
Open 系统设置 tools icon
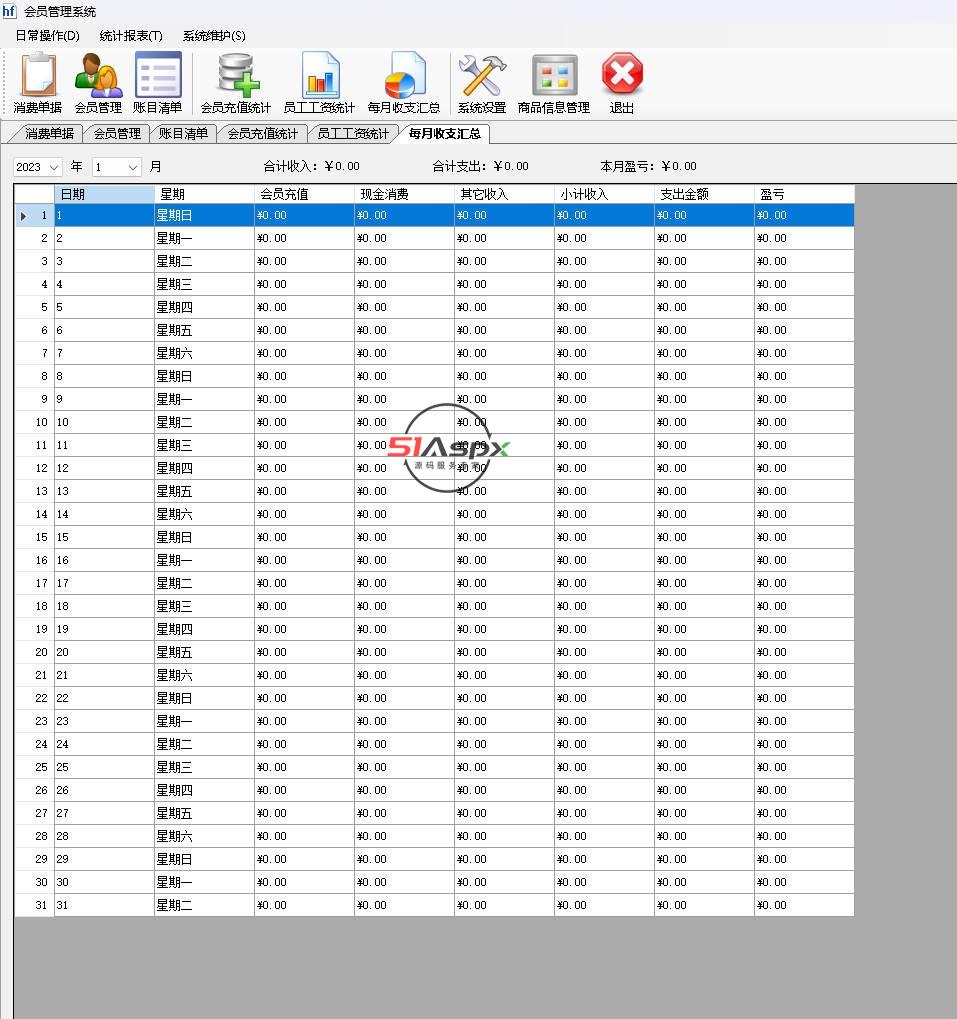(481, 83)
